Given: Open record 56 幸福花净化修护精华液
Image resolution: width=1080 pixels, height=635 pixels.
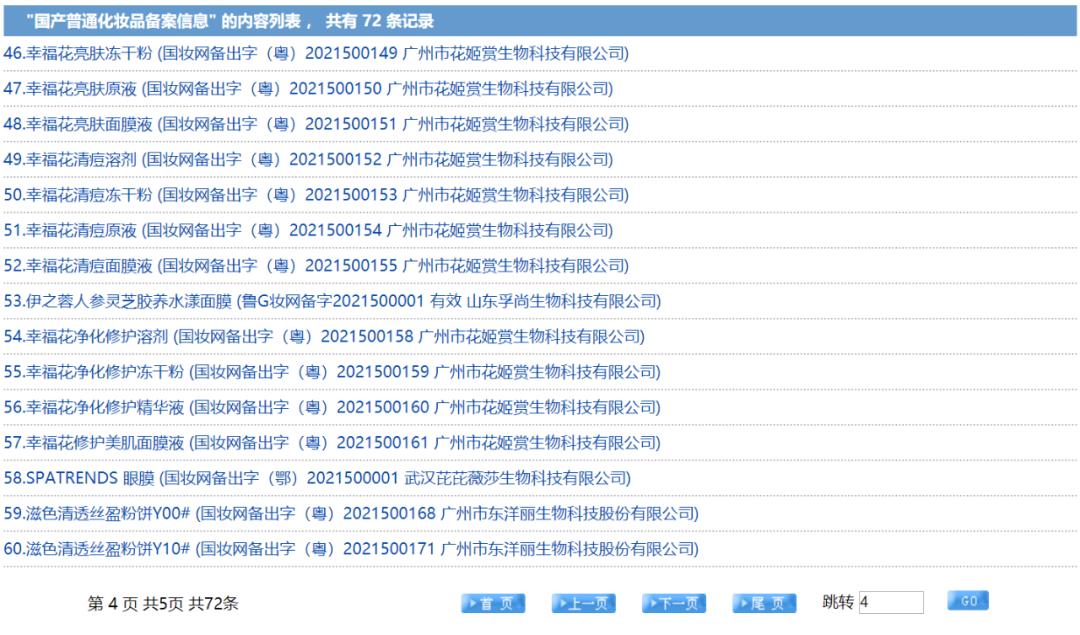Looking at the screenshot, I should coord(332,408).
